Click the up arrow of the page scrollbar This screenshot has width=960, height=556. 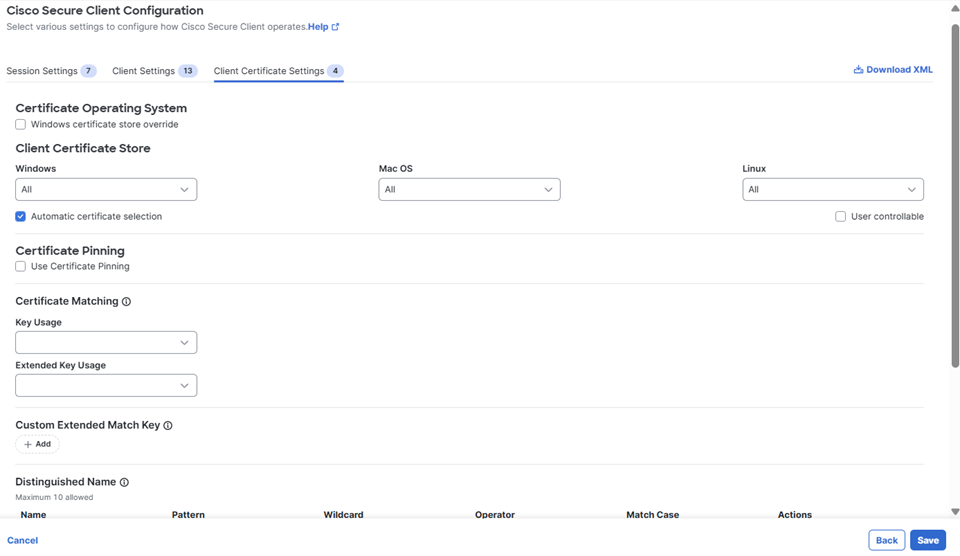(954, 9)
